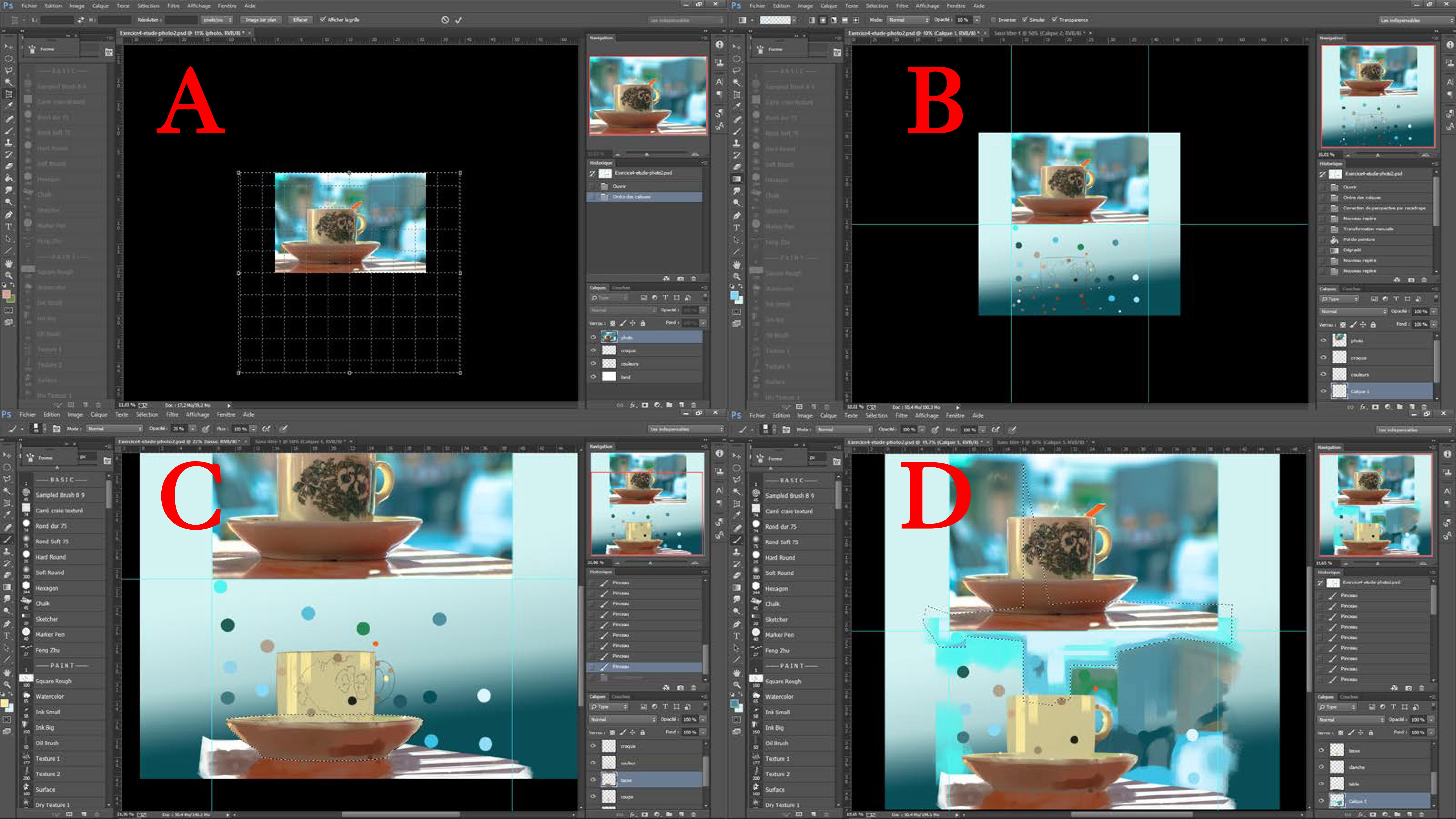The image size is (1456, 819).
Task: Cancel the crop using the circle-slash icon
Action: pyautogui.click(x=445, y=20)
